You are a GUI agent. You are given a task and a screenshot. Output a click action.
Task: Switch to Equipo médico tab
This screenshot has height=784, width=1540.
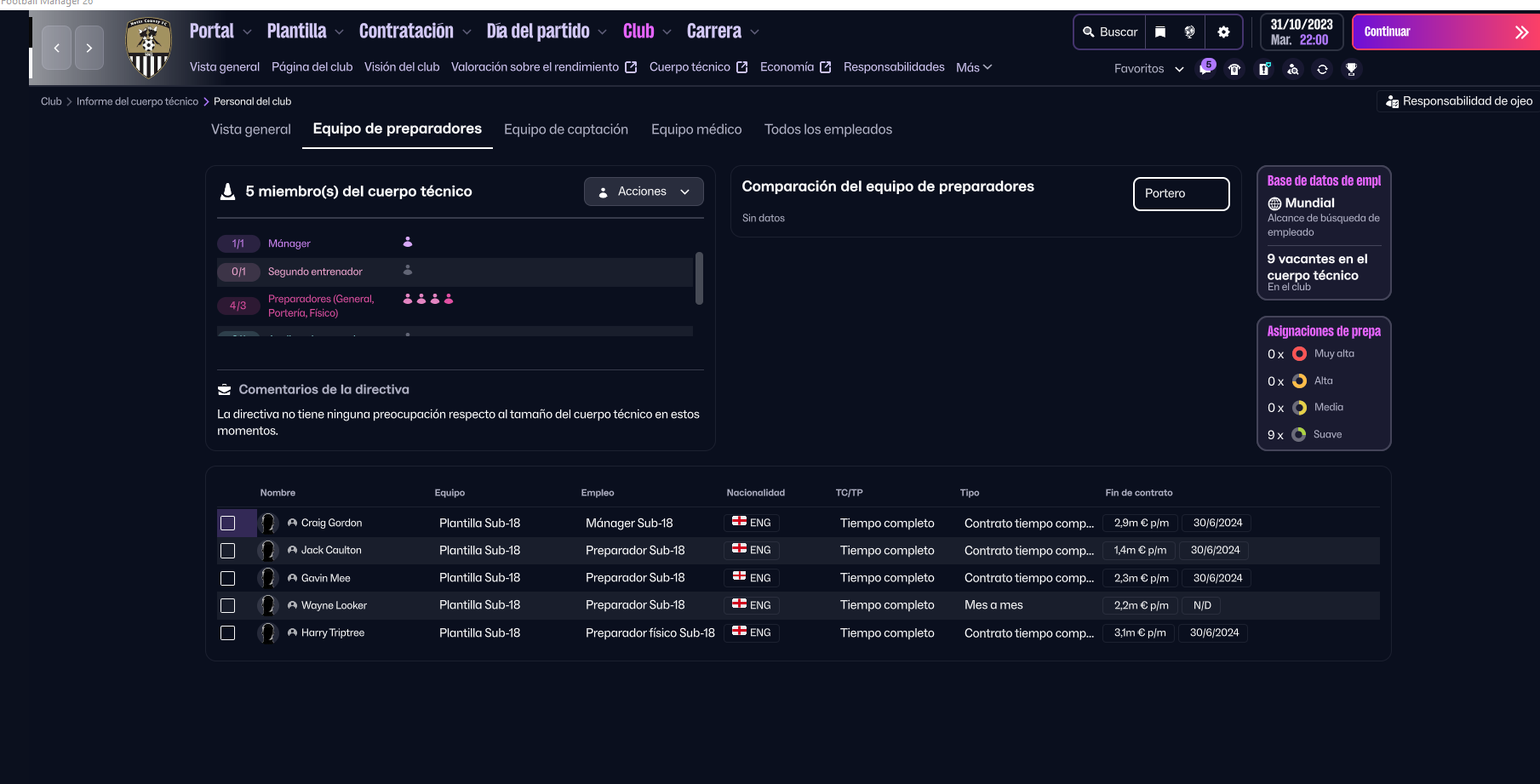click(696, 129)
